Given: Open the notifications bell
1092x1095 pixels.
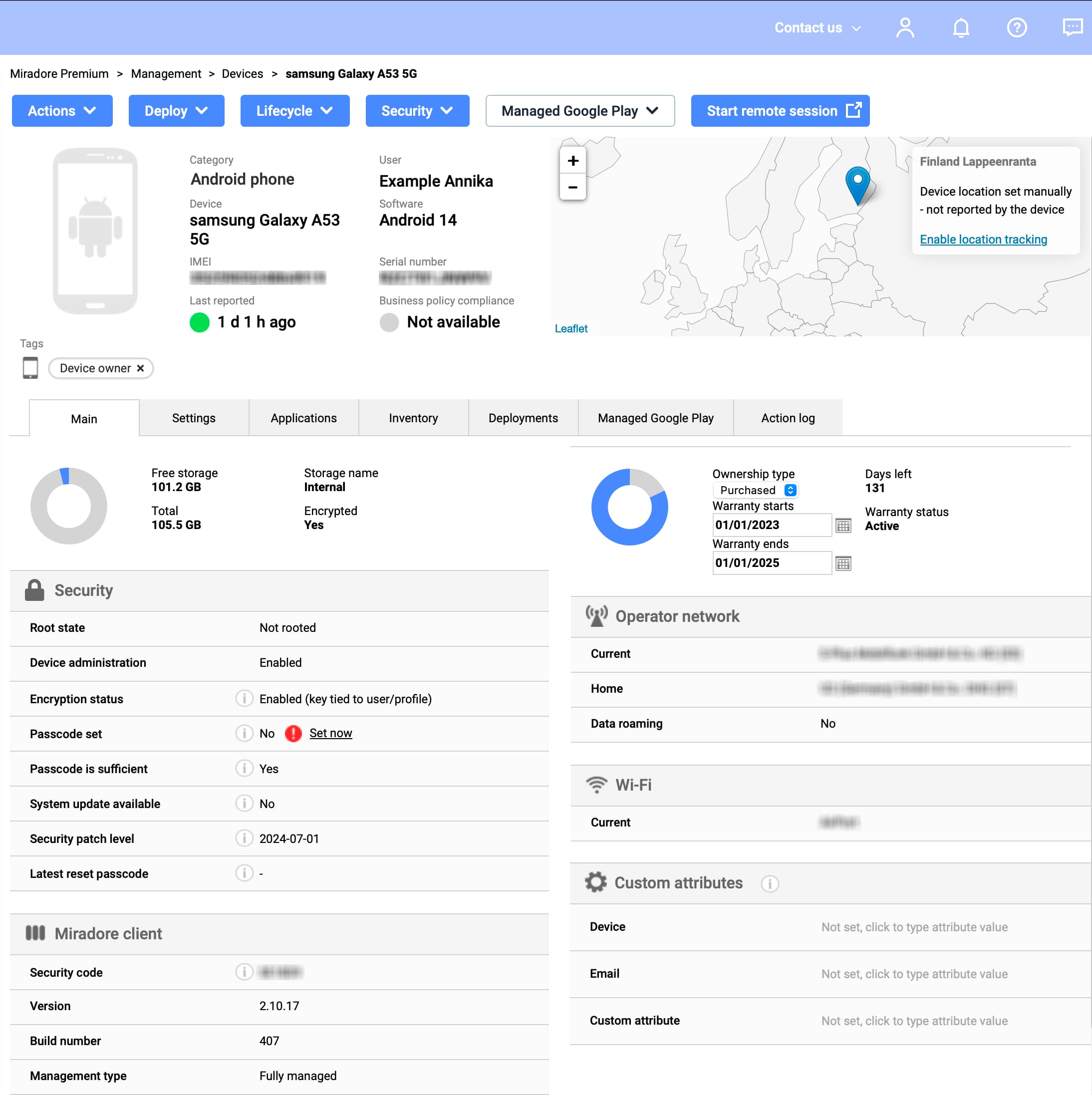Looking at the screenshot, I should coord(961,27).
